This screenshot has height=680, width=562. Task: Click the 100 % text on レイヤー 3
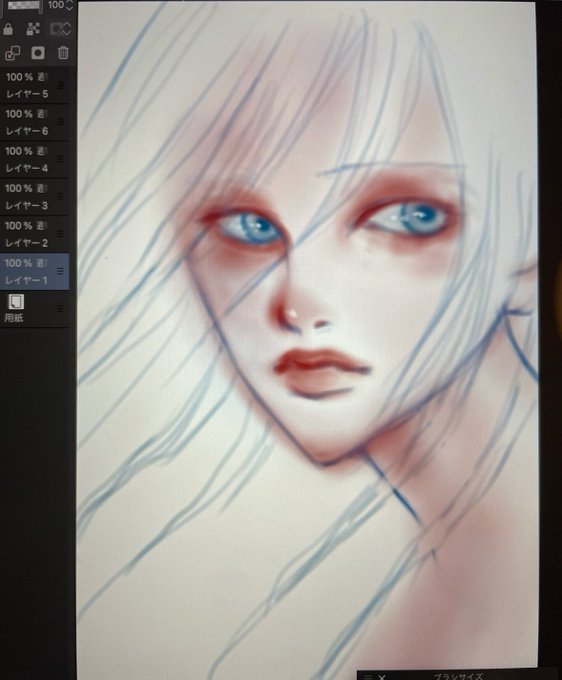[x=19, y=189]
